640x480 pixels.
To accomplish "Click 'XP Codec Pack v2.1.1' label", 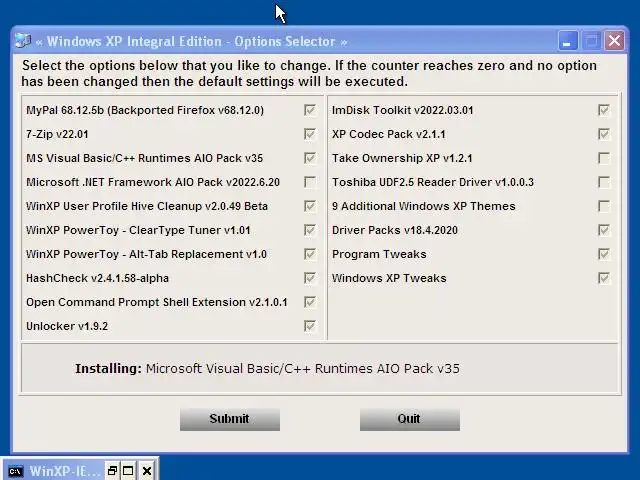I will click(389, 134).
